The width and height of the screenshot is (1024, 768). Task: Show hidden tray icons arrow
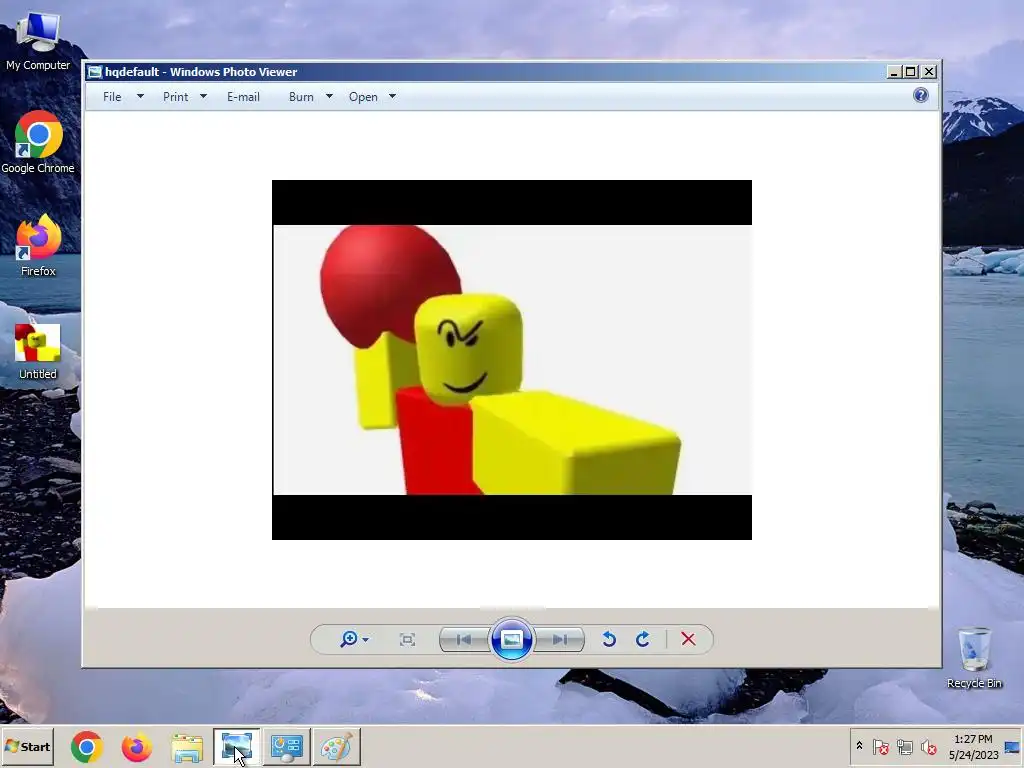(x=859, y=745)
